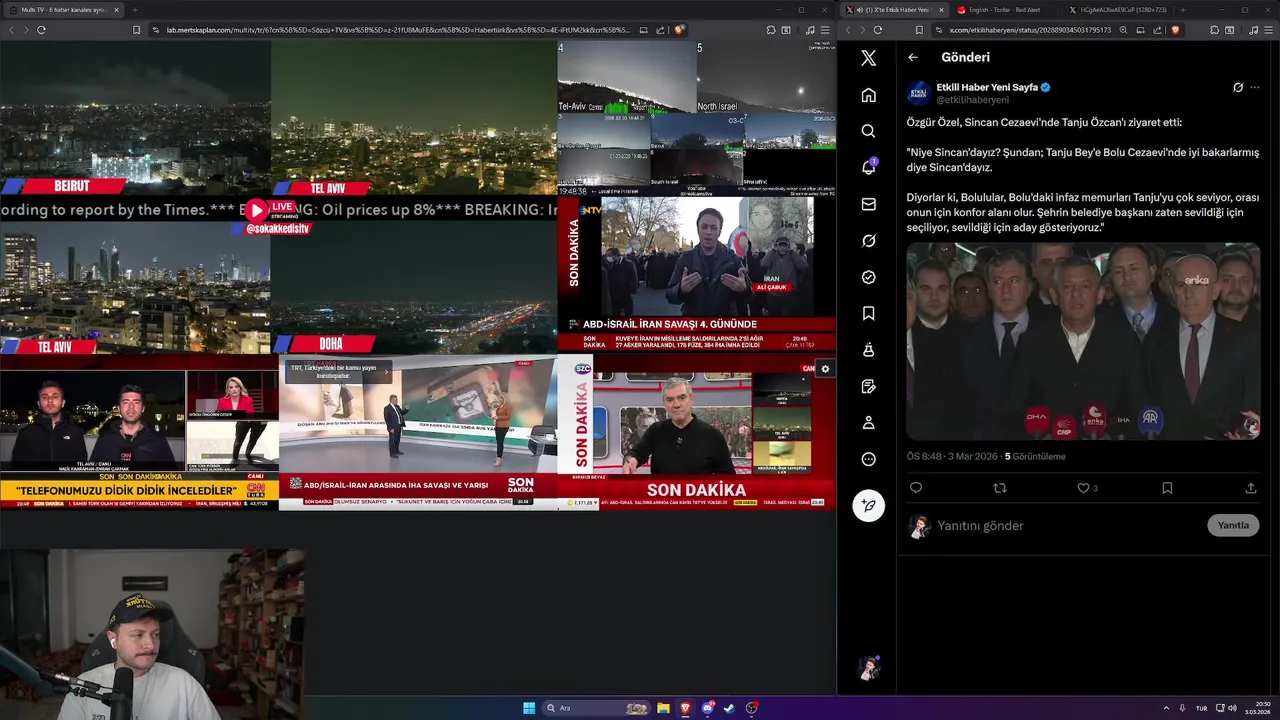Open OBS Studio from taskbar
The height and width of the screenshot is (720, 1280).
click(751, 708)
